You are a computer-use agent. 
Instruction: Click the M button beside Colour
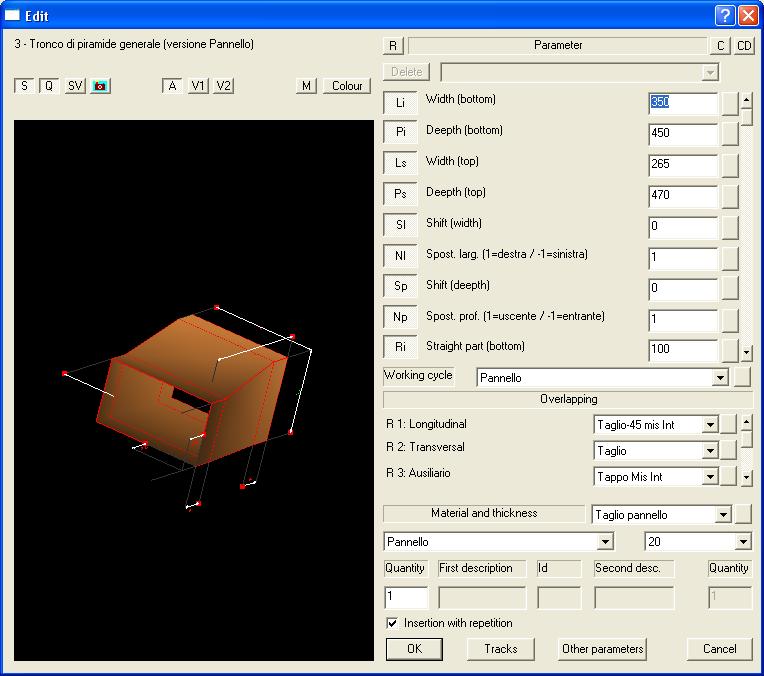pyautogui.click(x=307, y=86)
